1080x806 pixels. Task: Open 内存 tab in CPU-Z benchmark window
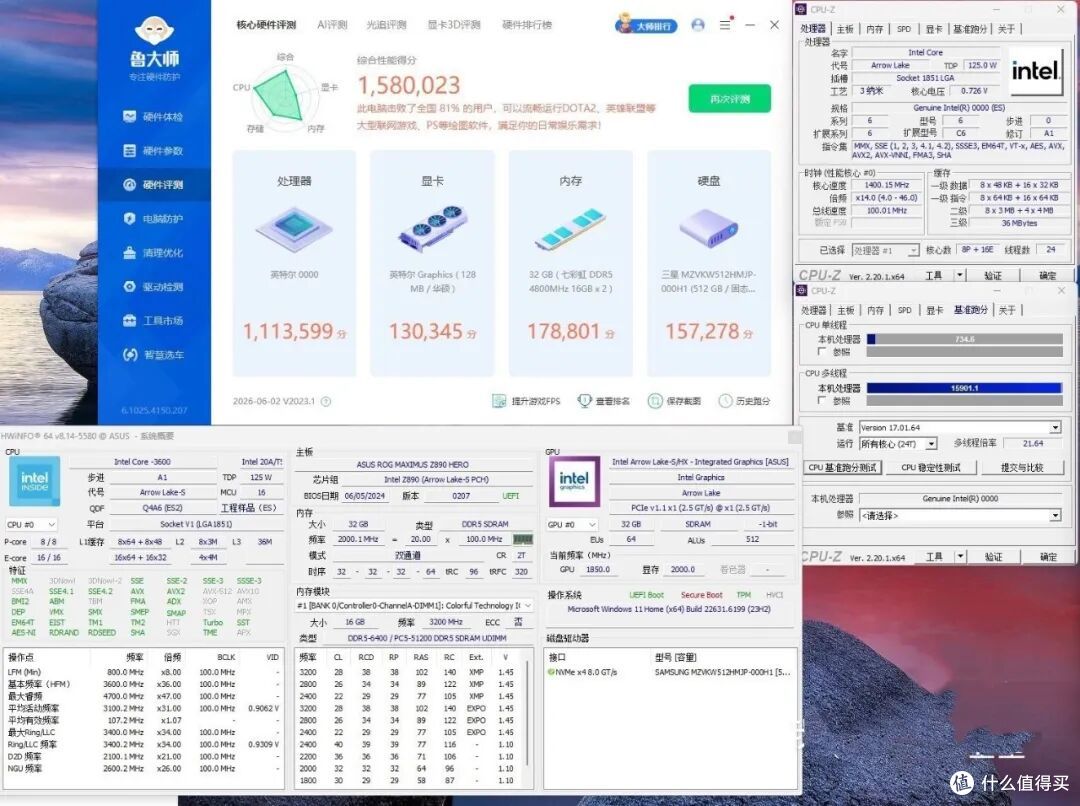click(875, 310)
